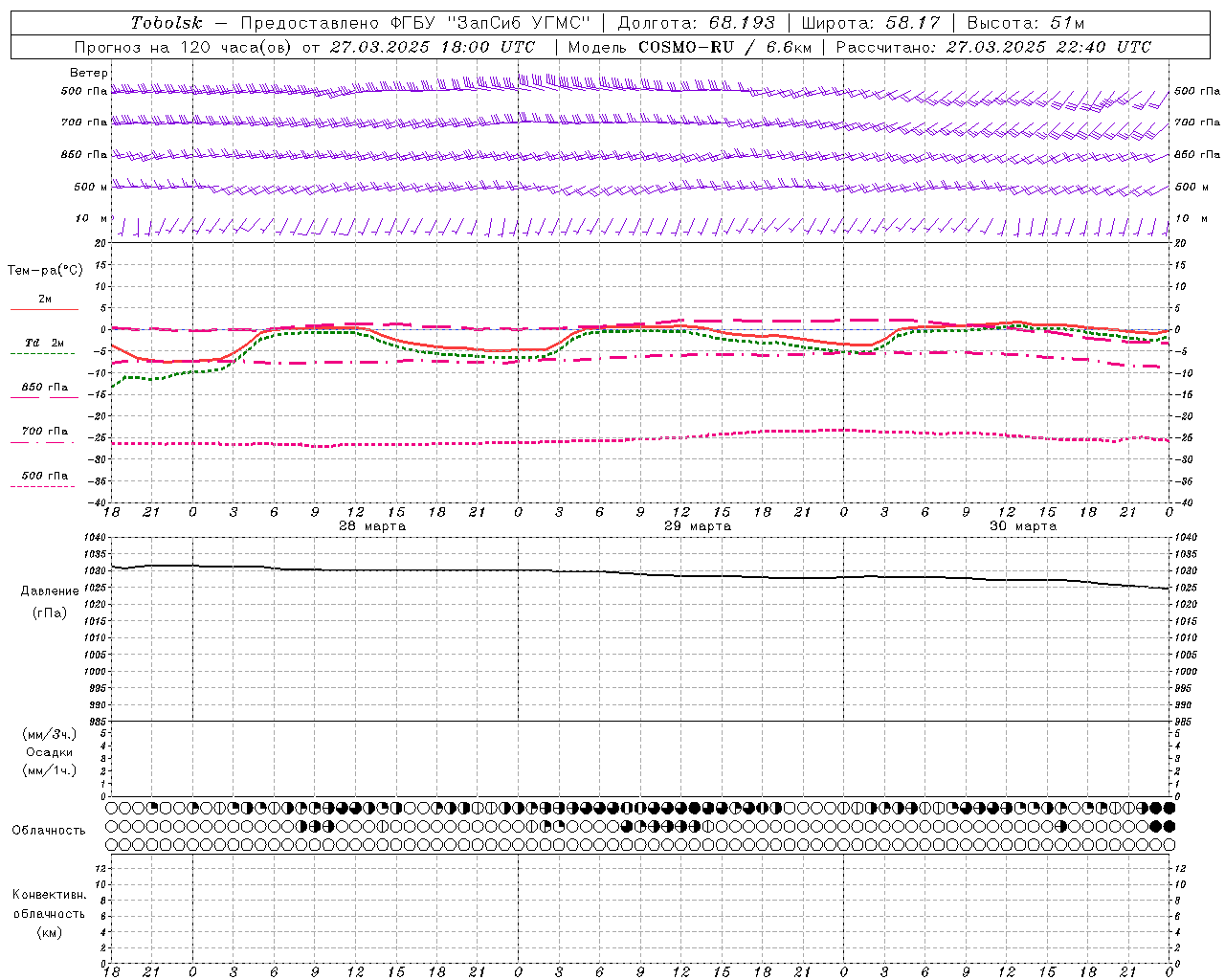Click the Облачность cloud cover label
This screenshot has height=980, width=1225.
tap(49, 831)
